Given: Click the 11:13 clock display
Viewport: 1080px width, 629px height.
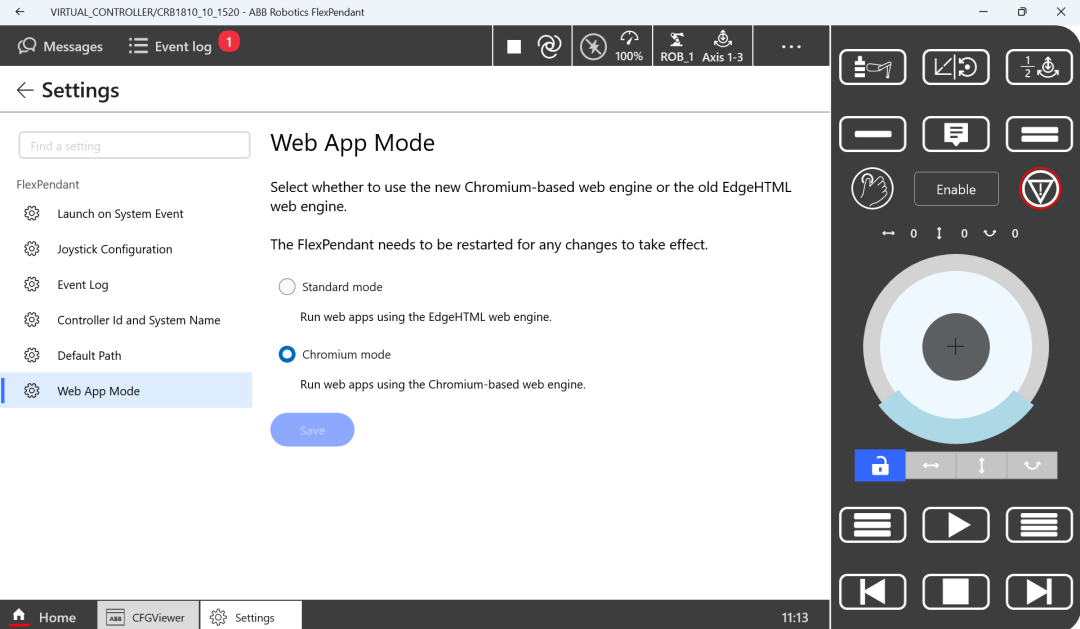Looking at the screenshot, I should (794, 617).
